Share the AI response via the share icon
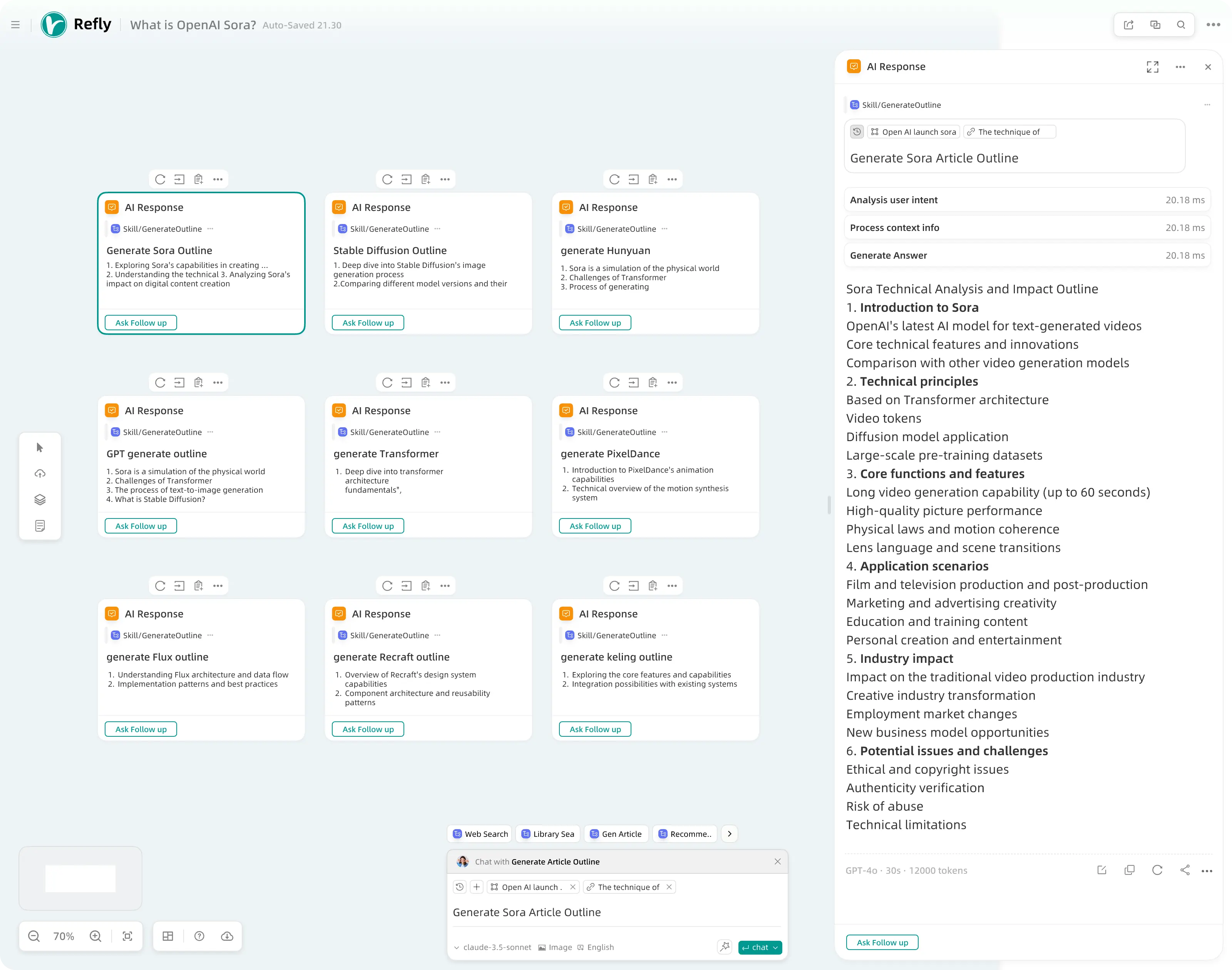 tap(1185, 870)
